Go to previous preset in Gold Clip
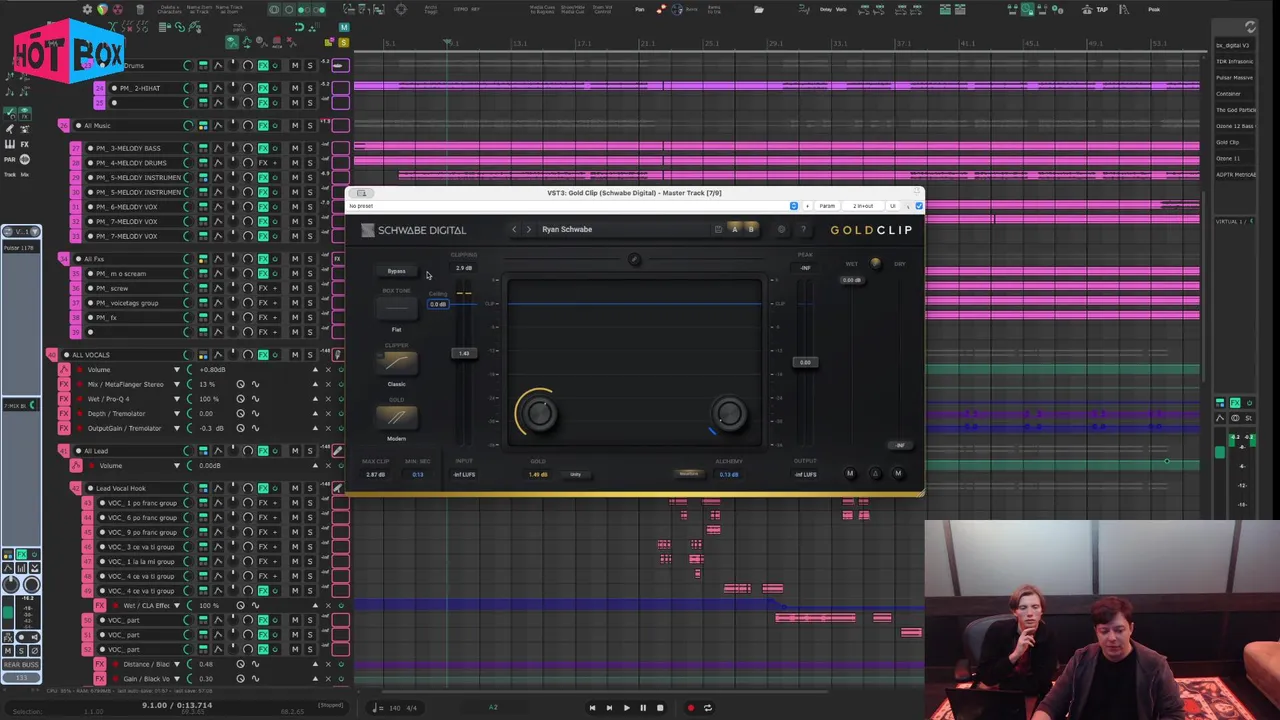This screenshot has height=720, width=1280. tap(514, 230)
